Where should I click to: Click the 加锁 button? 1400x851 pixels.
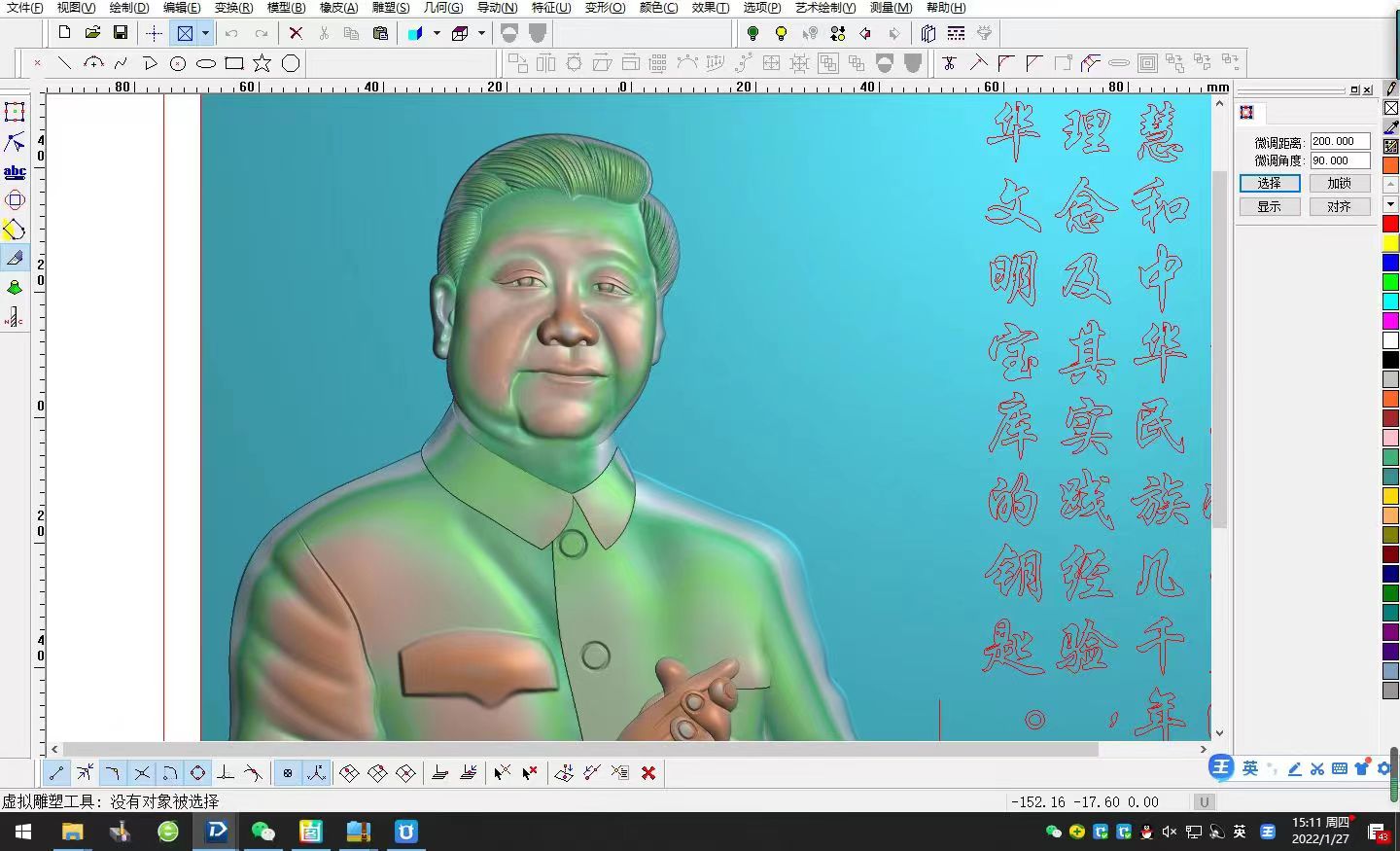coord(1339,183)
